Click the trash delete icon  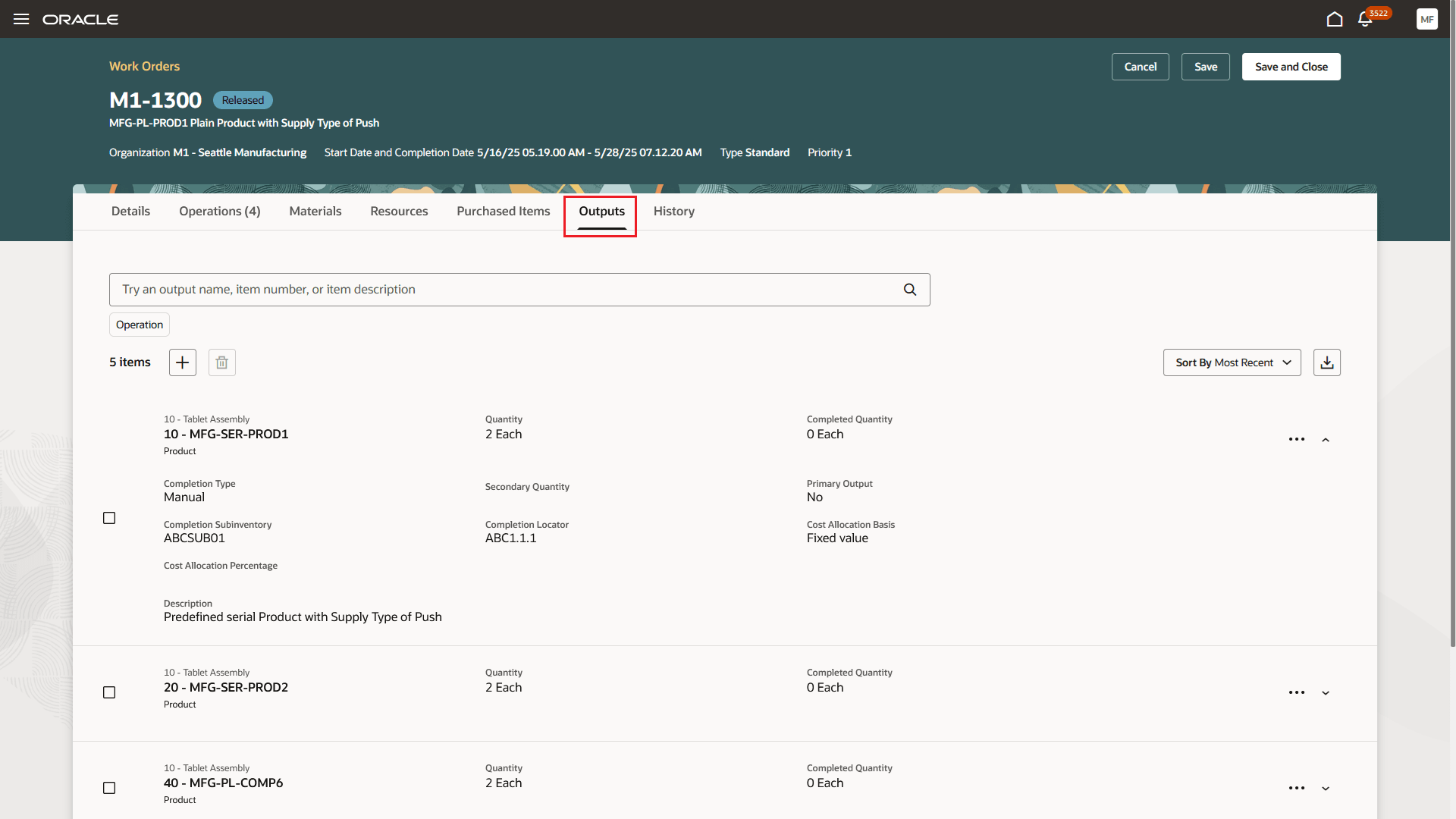click(221, 362)
